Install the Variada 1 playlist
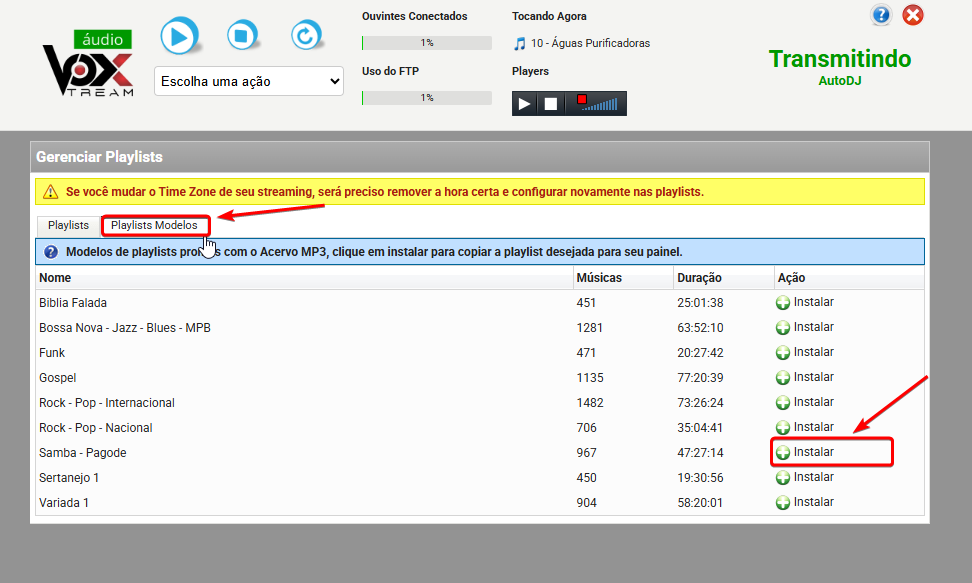The height and width of the screenshot is (583, 972). [805, 503]
